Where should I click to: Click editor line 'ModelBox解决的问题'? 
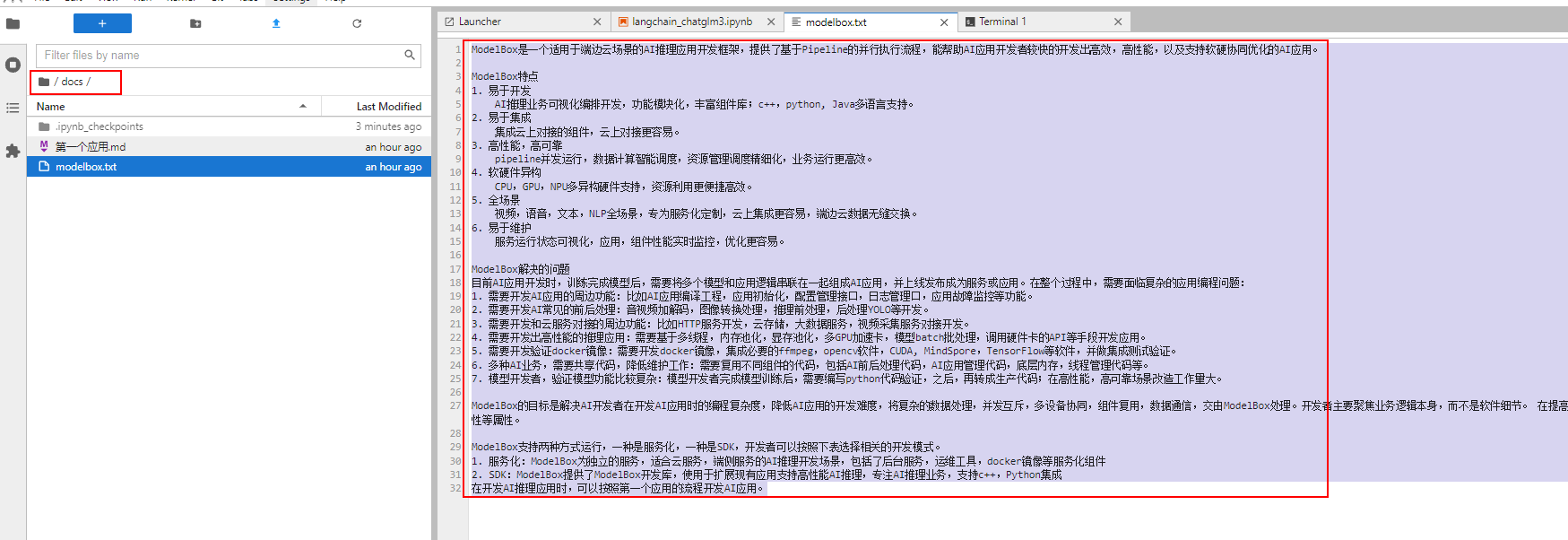pyautogui.click(x=521, y=269)
